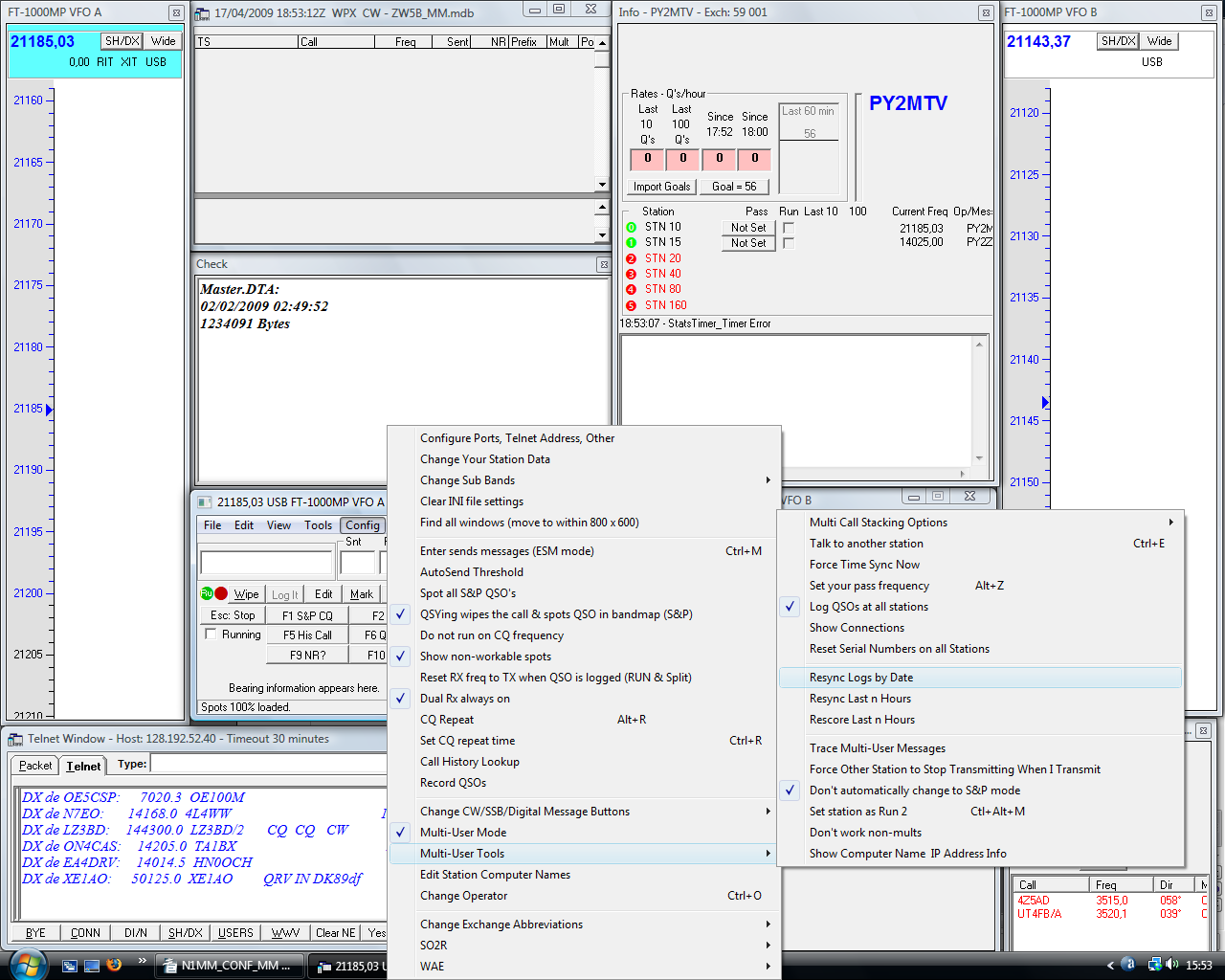Click the red circle indicator beside Wipe
This screenshot has height=980, width=1225.
point(221,593)
